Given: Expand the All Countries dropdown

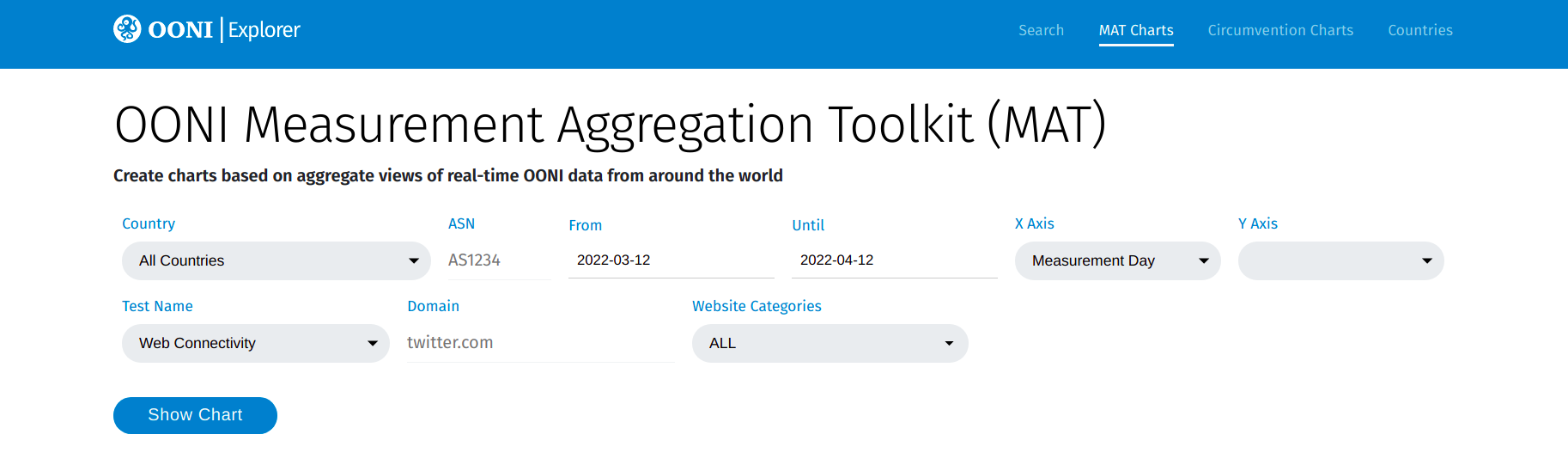Looking at the screenshot, I should [276, 260].
